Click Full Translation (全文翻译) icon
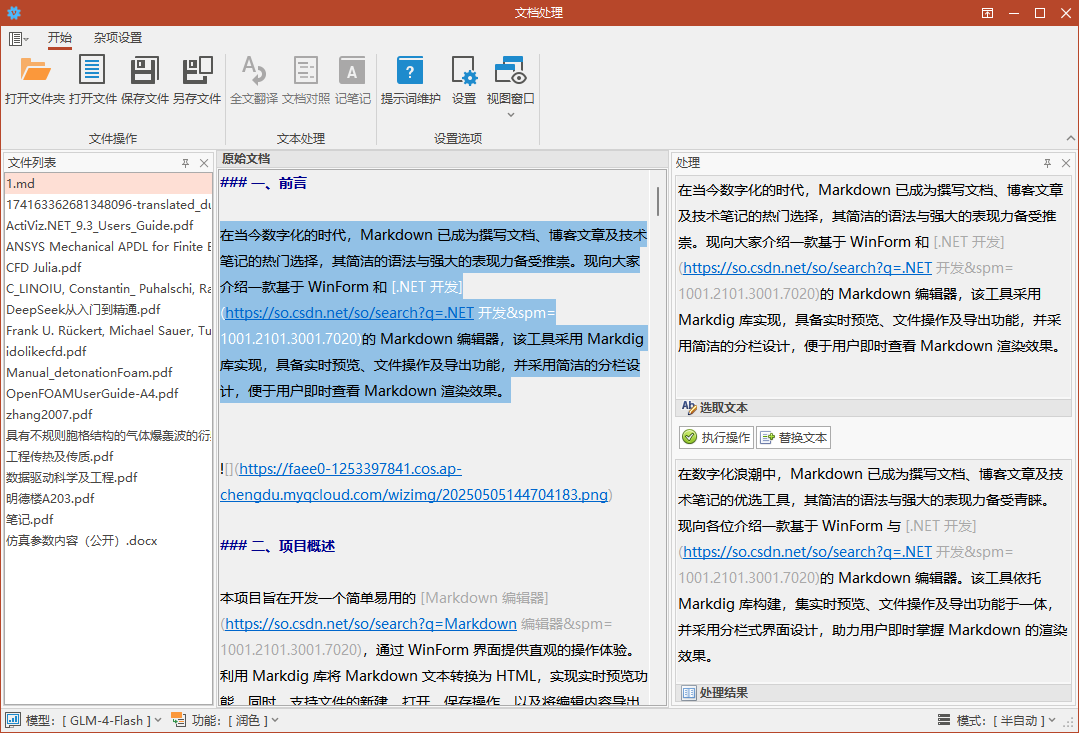The height and width of the screenshot is (733, 1079). pyautogui.click(x=254, y=72)
